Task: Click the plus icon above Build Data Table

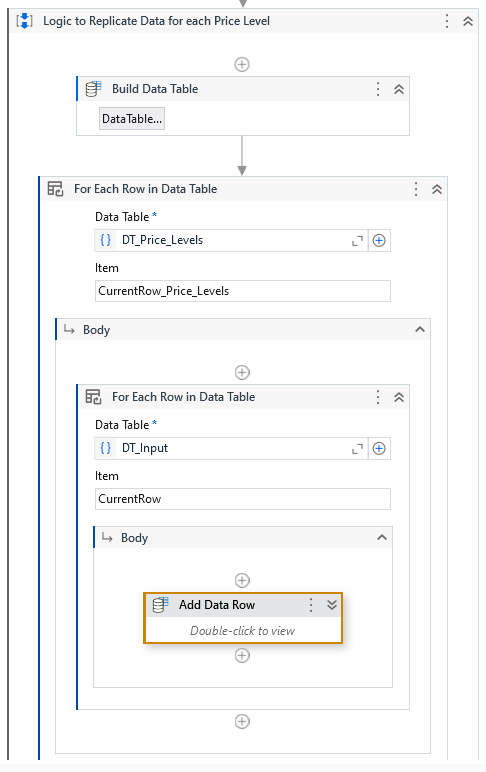Action: coord(242,64)
